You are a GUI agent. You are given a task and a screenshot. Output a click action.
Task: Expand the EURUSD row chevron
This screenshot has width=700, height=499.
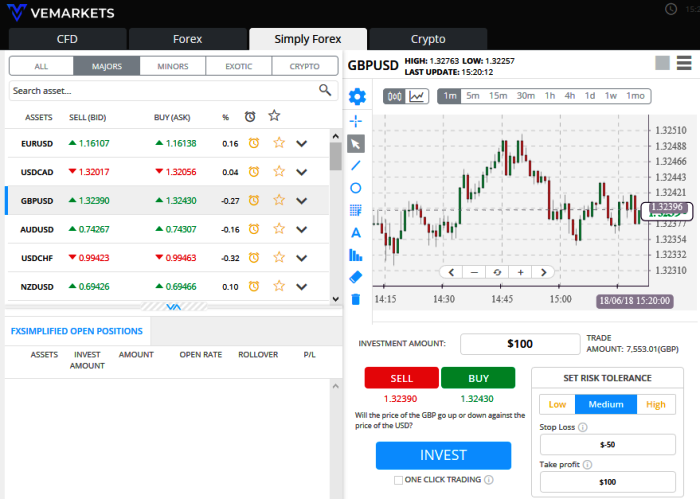tap(302, 144)
